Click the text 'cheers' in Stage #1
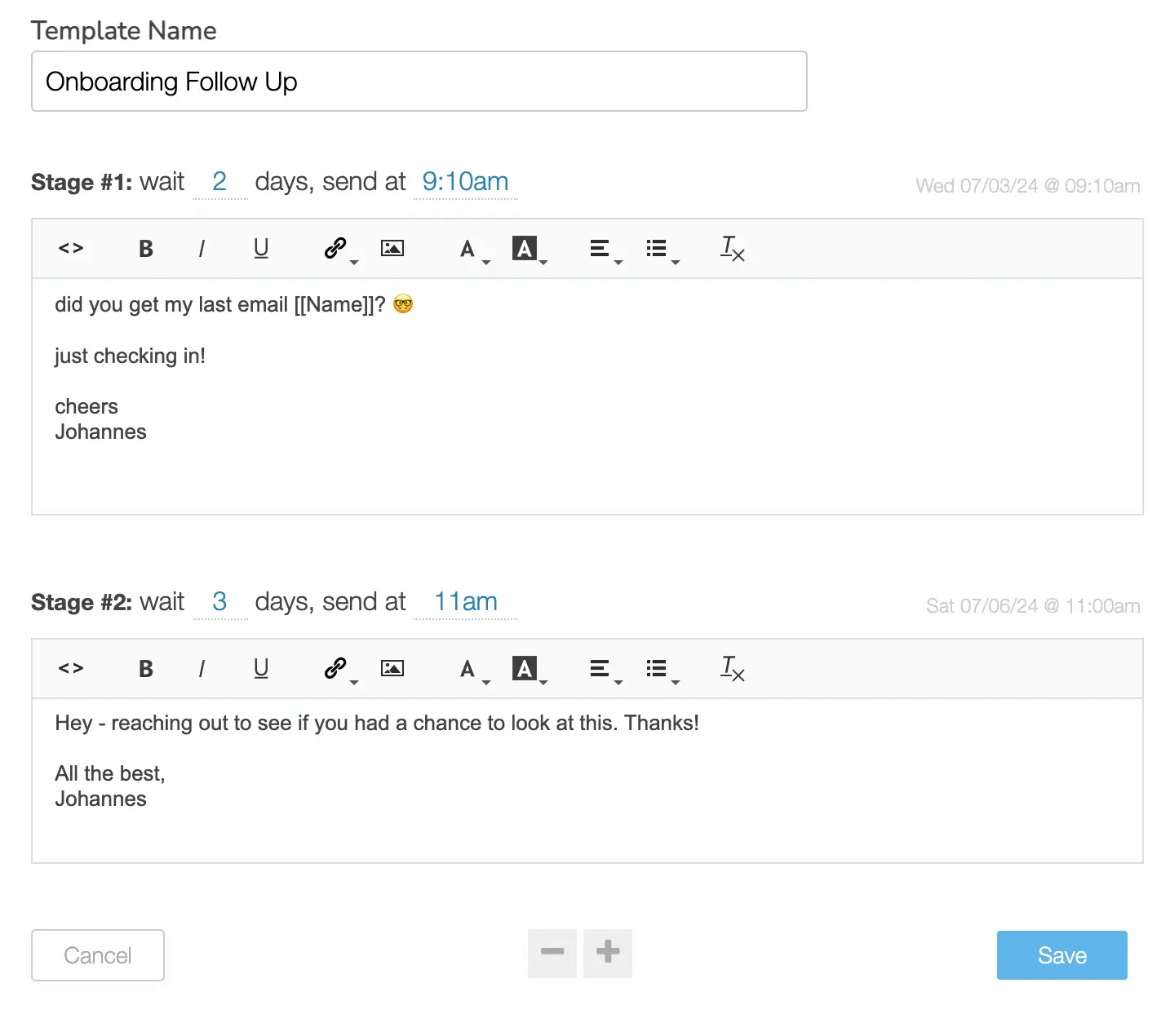Viewport: 1170px width, 1036px height. [86, 406]
